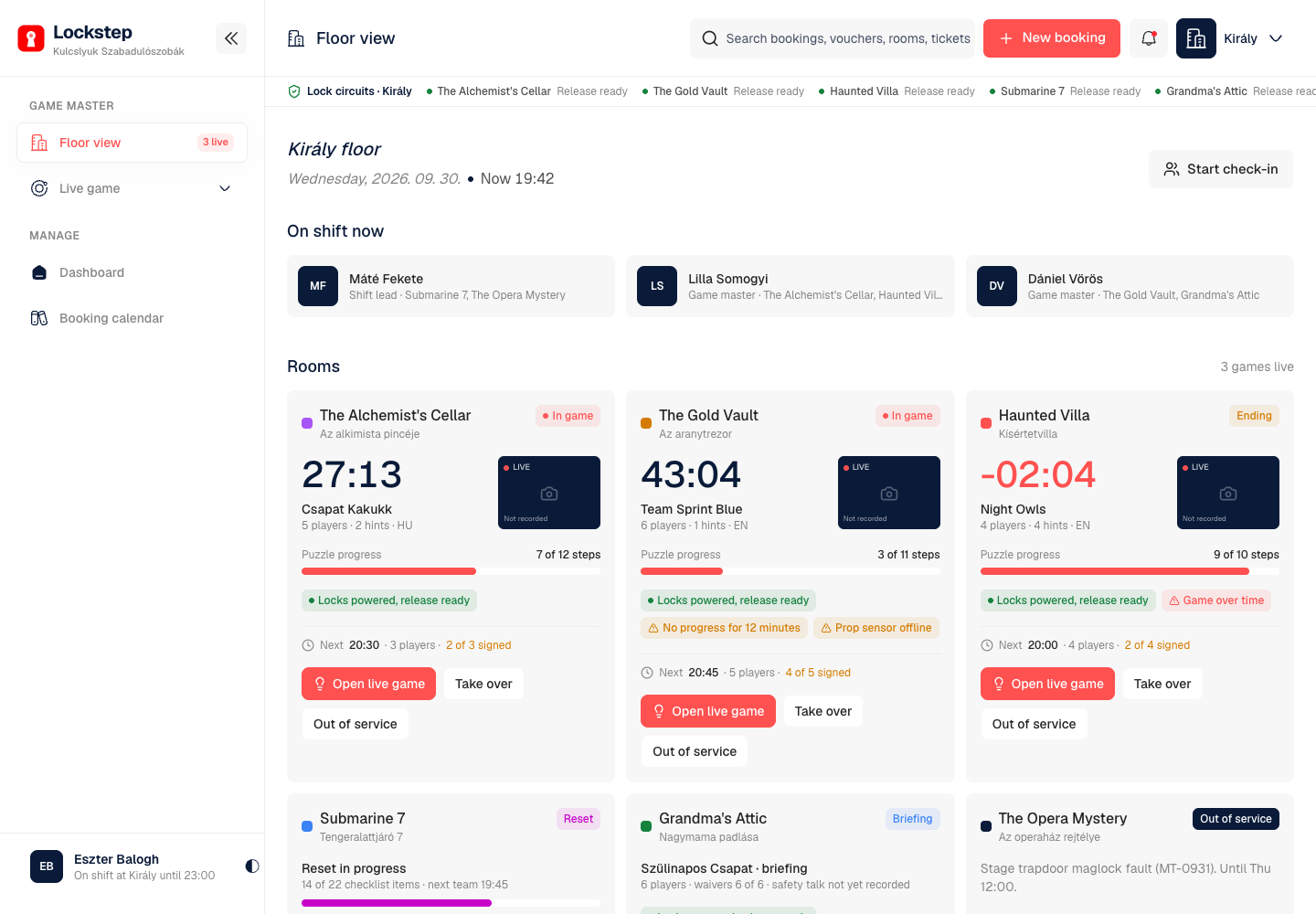Mark The Alchemist's Cellar out of service
The image size is (1316, 914).
[x=355, y=724]
